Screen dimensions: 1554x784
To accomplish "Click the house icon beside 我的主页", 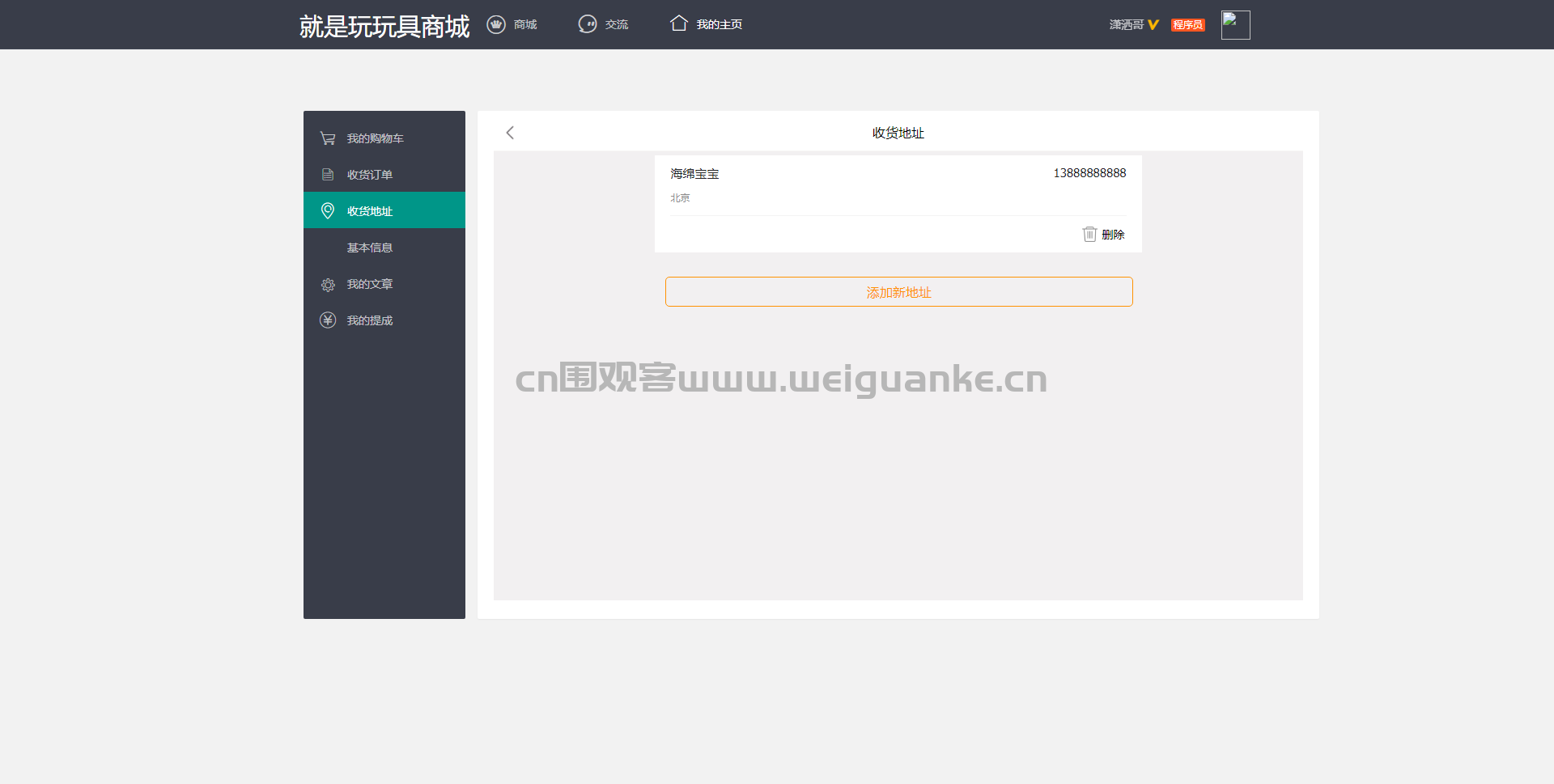I will [x=679, y=23].
